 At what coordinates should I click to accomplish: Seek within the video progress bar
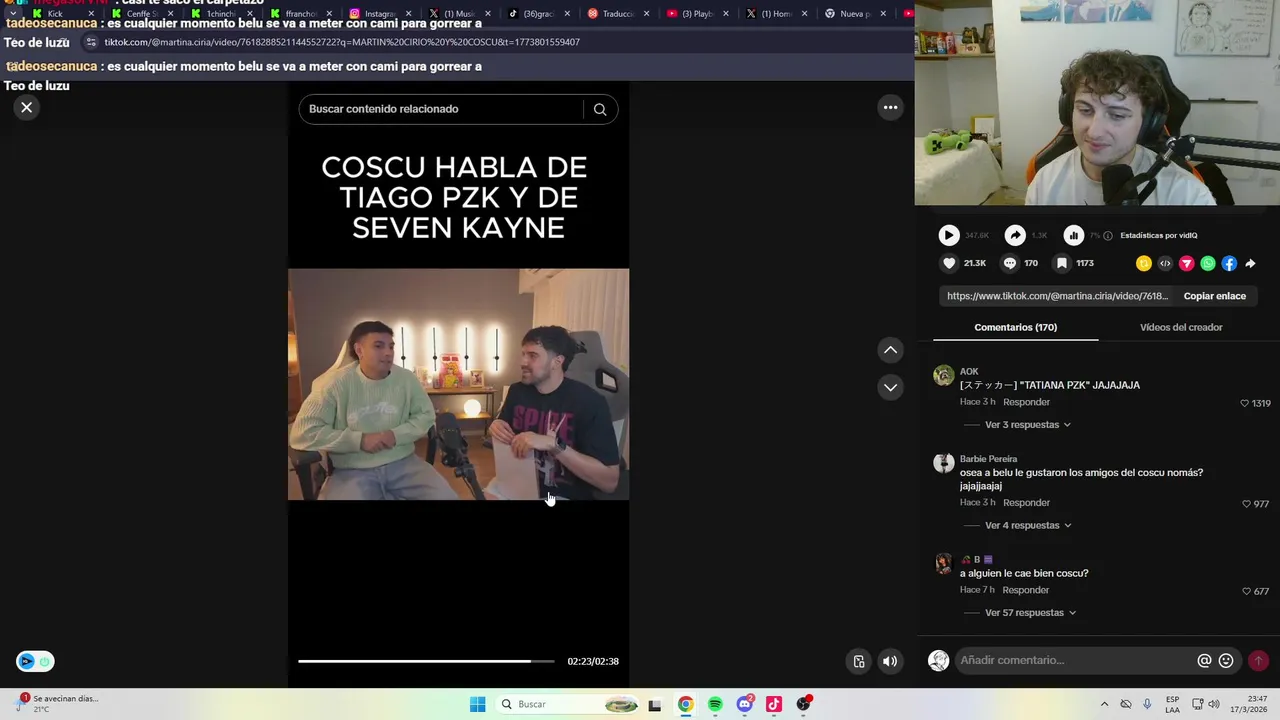(x=426, y=661)
